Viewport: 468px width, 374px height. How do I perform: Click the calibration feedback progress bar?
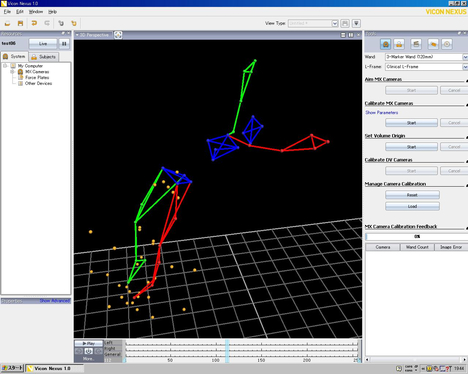click(417, 237)
